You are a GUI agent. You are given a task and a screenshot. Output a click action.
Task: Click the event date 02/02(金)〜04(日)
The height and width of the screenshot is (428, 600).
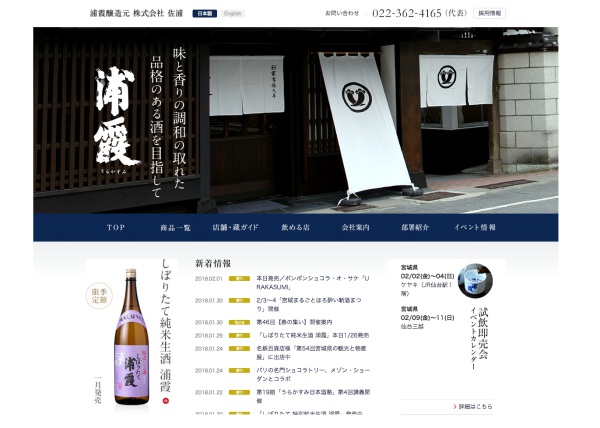[x=427, y=276]
